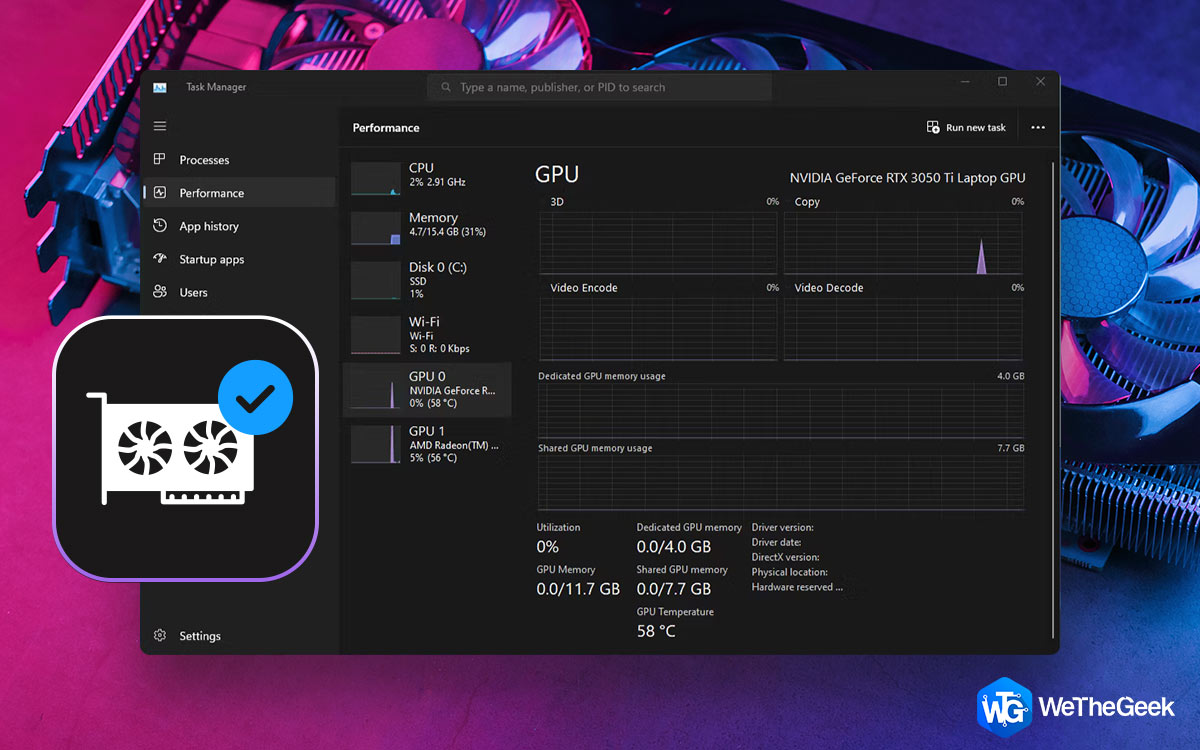The height and width of the screenshot is (750, 1200).
Task: Click the Processes icon in sidebar
Action: tap(160, 159)
